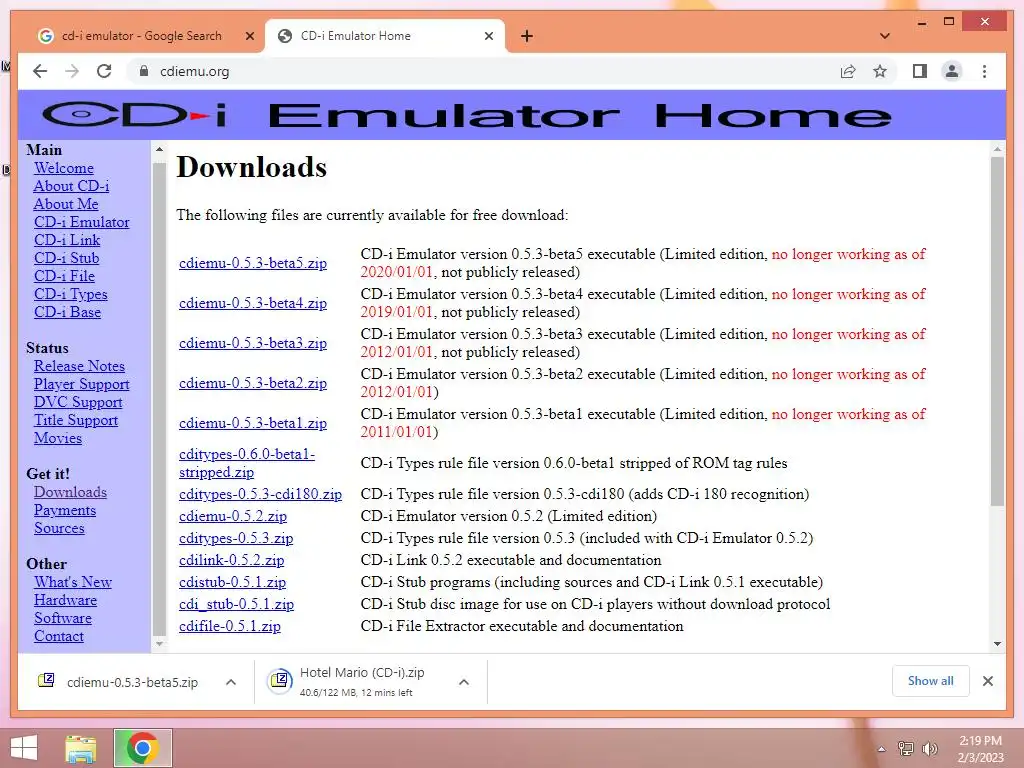Download cdifile-0.5.1.zip

230,626
